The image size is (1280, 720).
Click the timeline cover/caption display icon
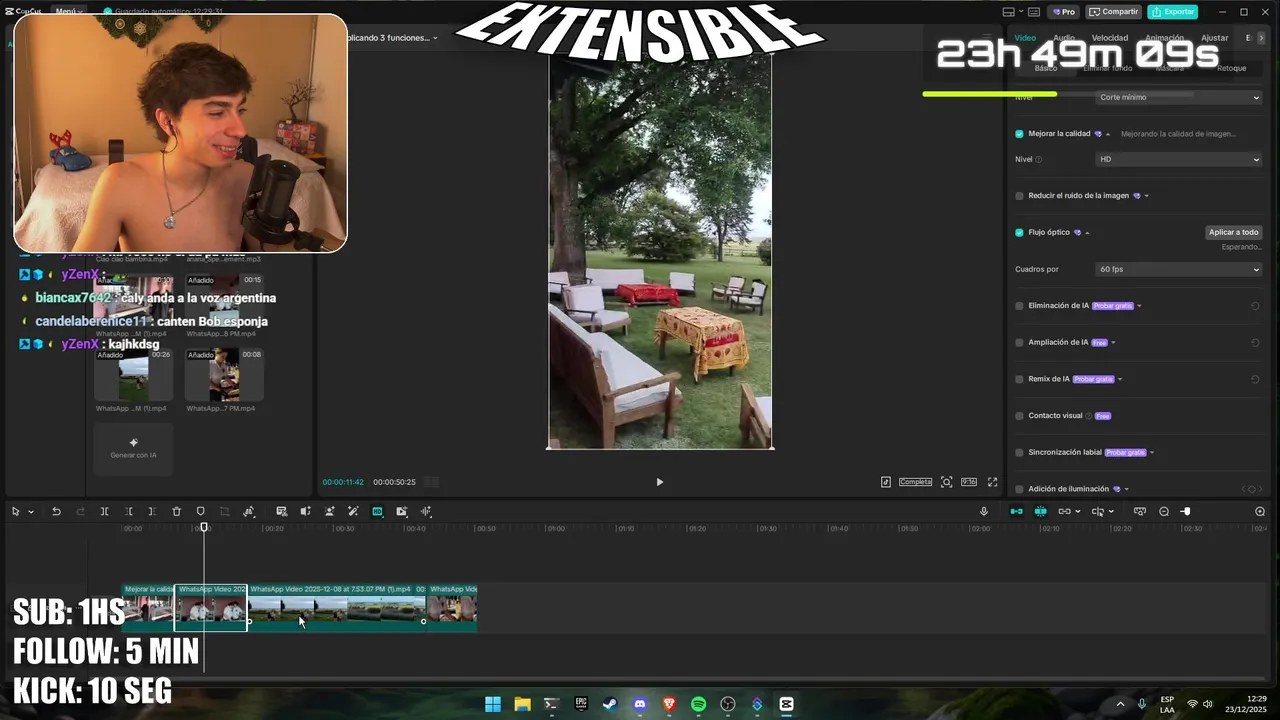tap(1140, 511)
